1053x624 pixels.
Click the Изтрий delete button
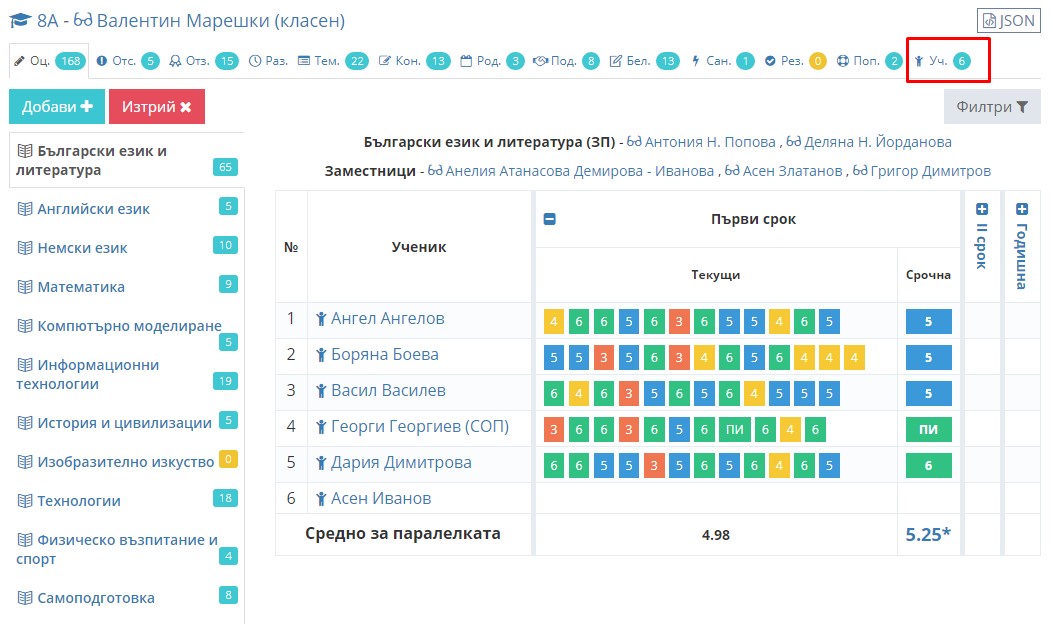[x=156, y=107]
